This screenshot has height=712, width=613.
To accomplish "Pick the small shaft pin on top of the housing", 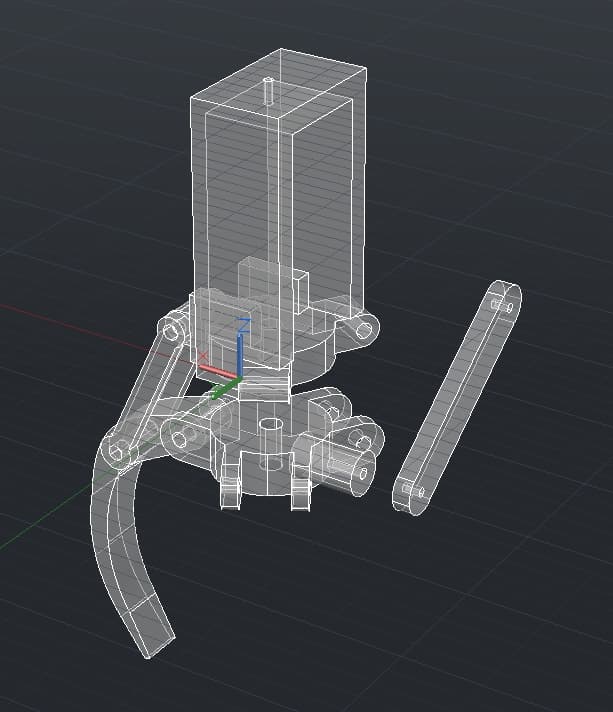I will [x=268, y=91].
